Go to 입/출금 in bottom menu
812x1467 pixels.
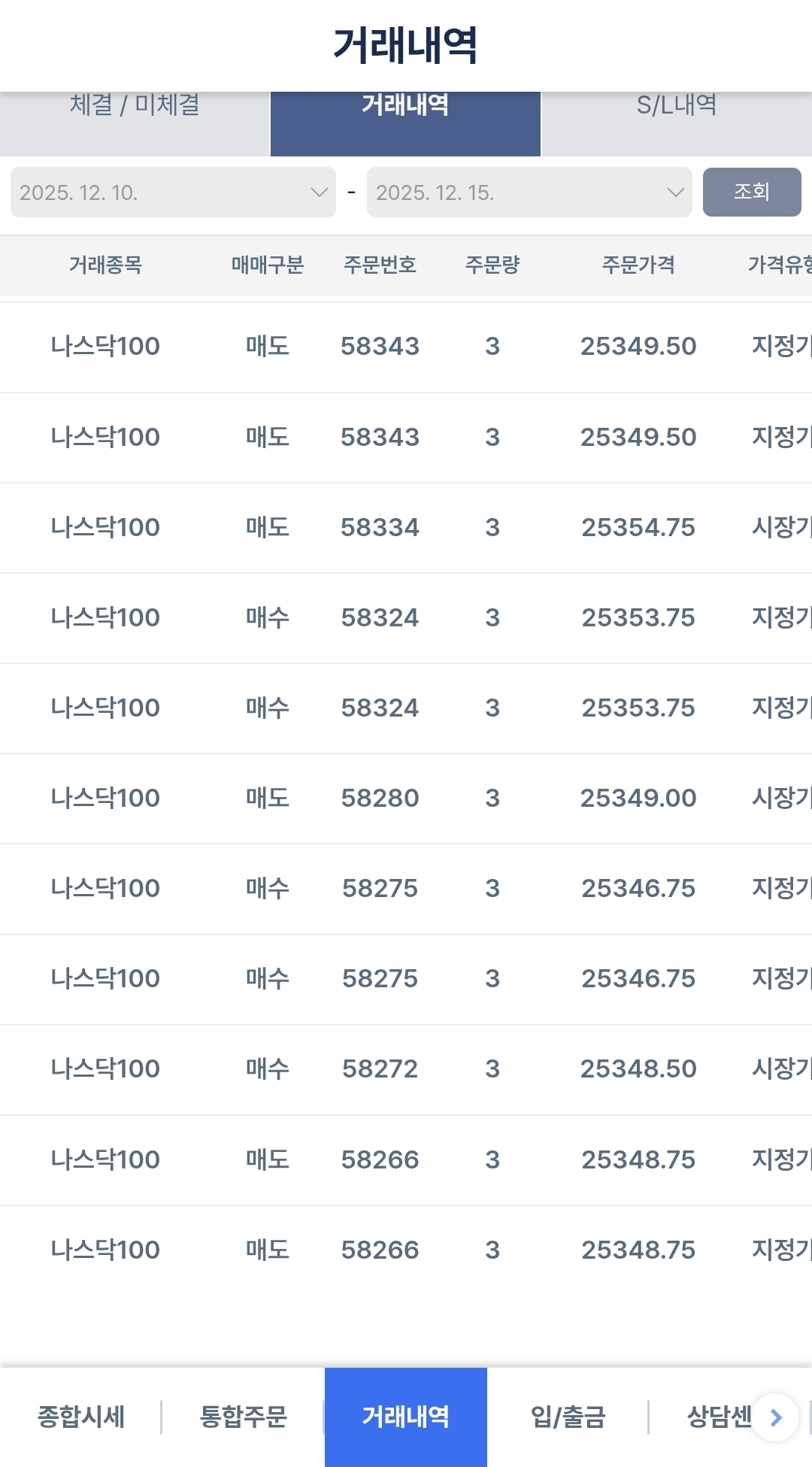(568, 1417)
